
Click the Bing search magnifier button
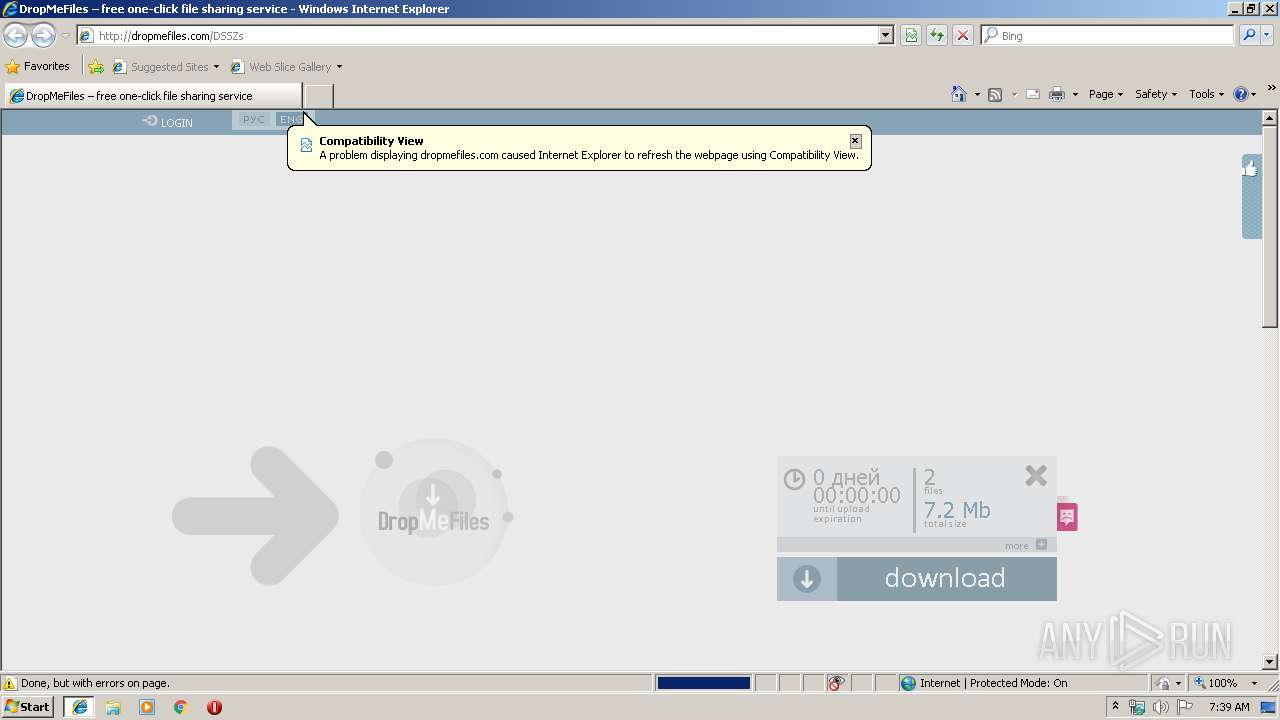click(1248, 35)
